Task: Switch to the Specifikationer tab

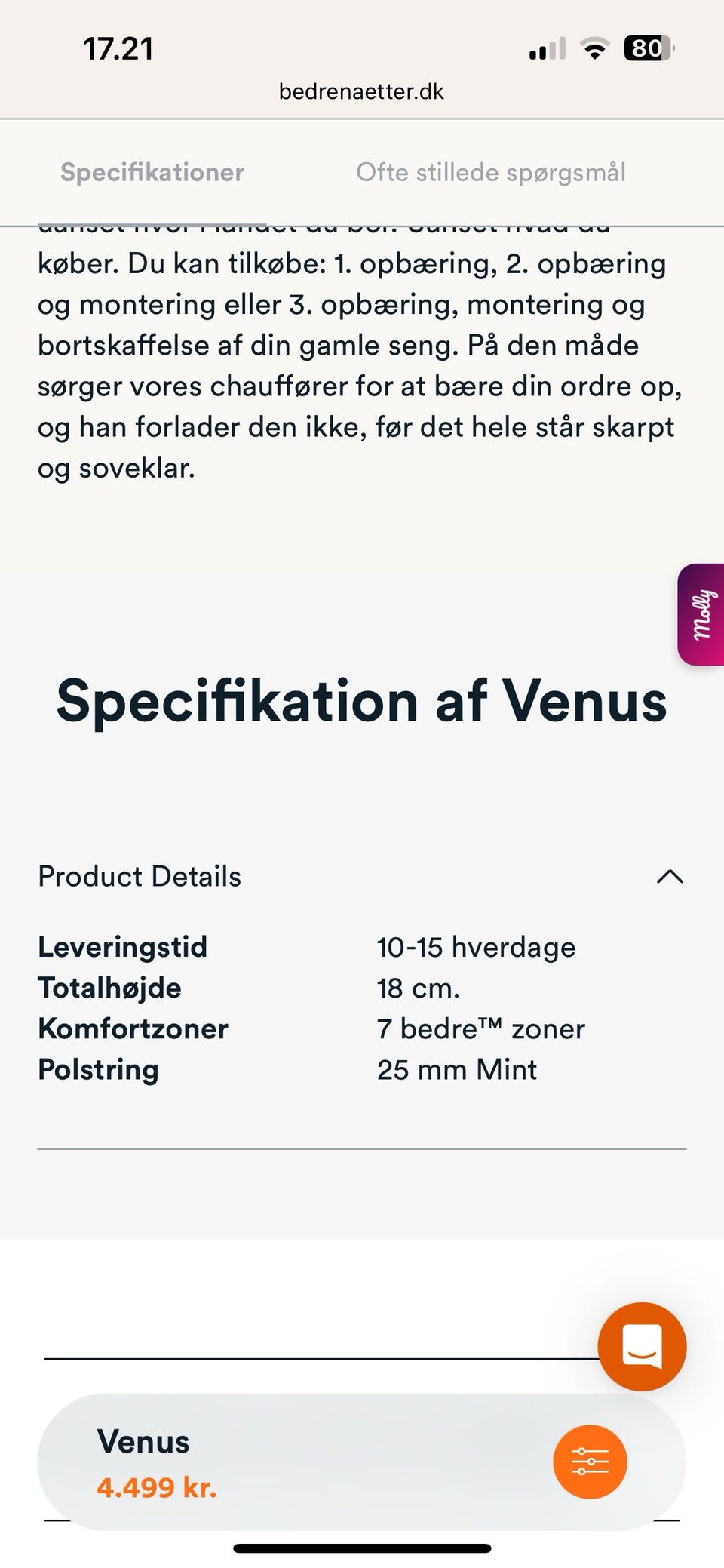Action: pyautogui.click(x=152, y=172)
